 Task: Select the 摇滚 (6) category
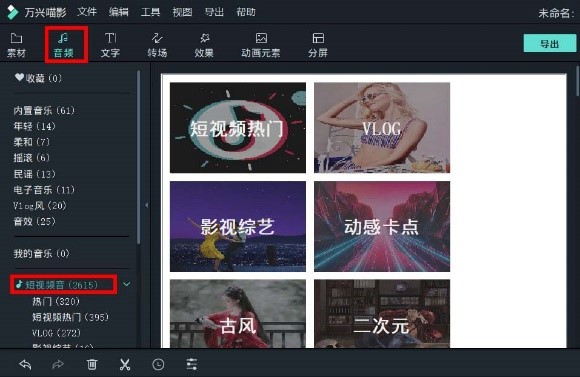pos(31,158)
